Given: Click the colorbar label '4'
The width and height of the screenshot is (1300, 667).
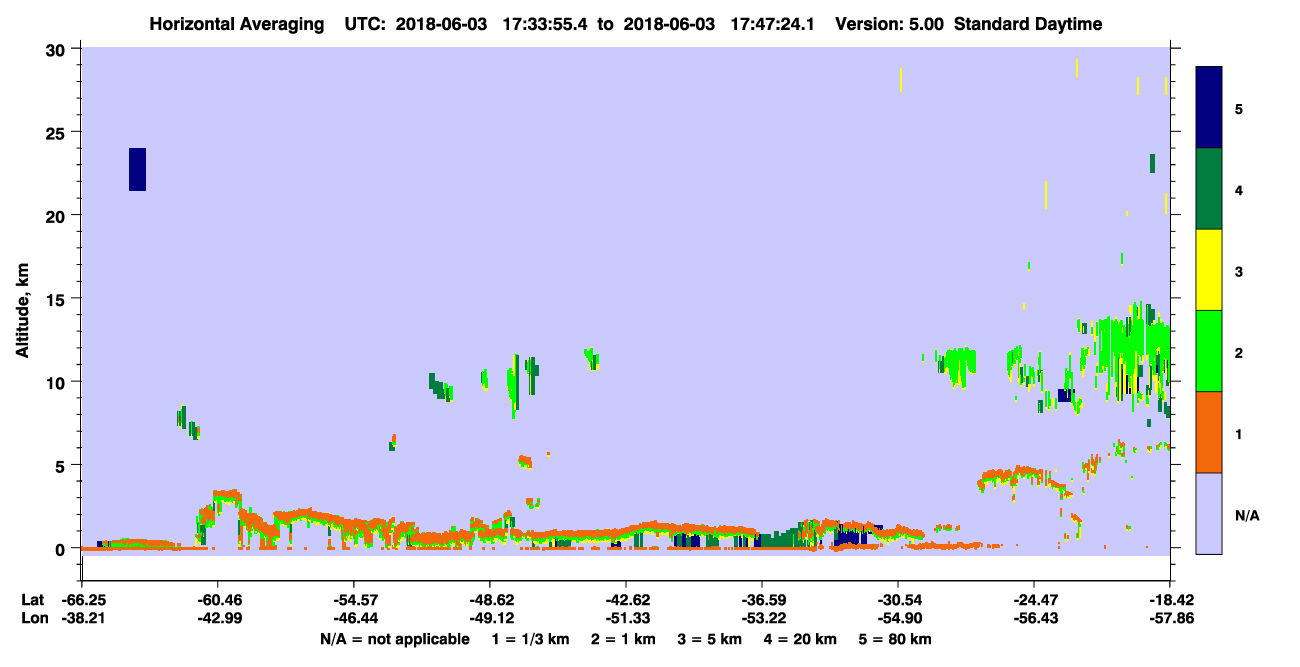Looking at the screenshot, I should tap(1239, 190).
